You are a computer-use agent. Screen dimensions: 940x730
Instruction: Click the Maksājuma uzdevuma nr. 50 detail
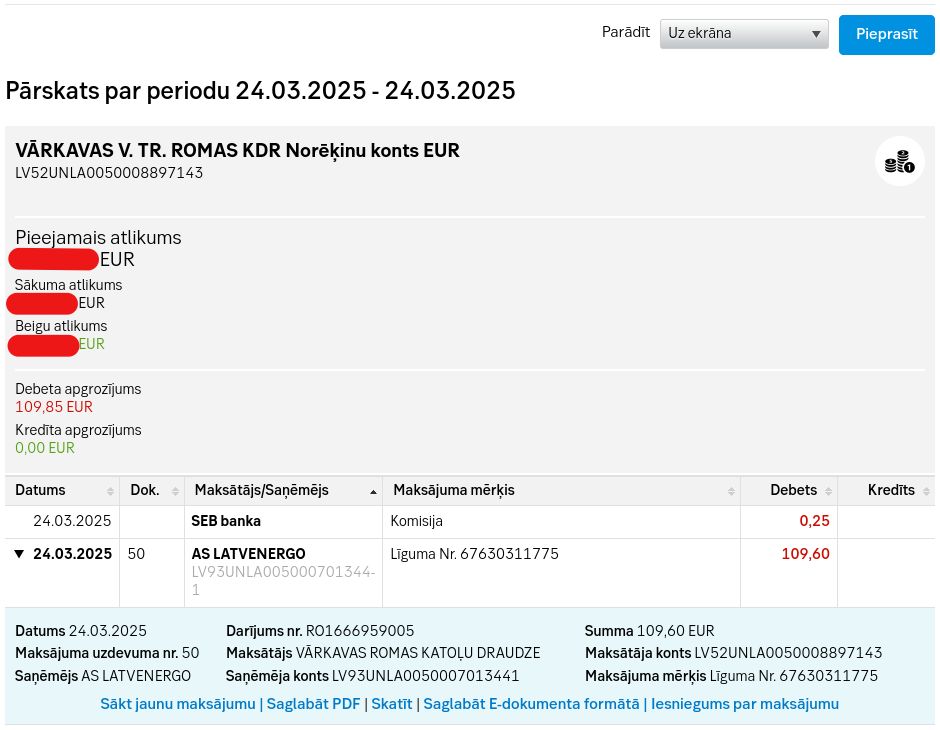(107, 653)
